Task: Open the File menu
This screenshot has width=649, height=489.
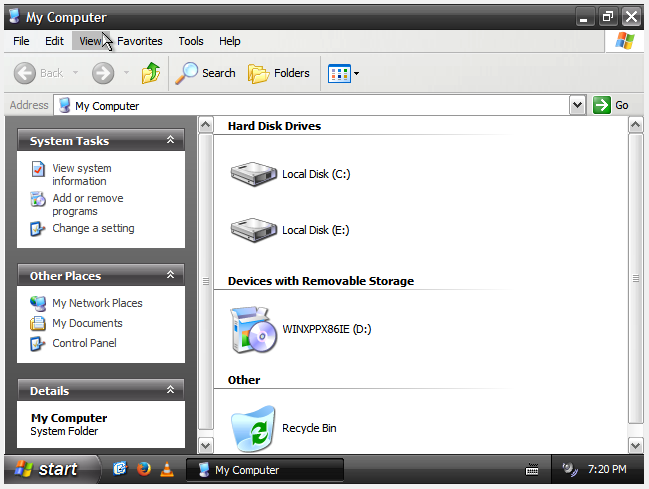Action: click(21, 41)
